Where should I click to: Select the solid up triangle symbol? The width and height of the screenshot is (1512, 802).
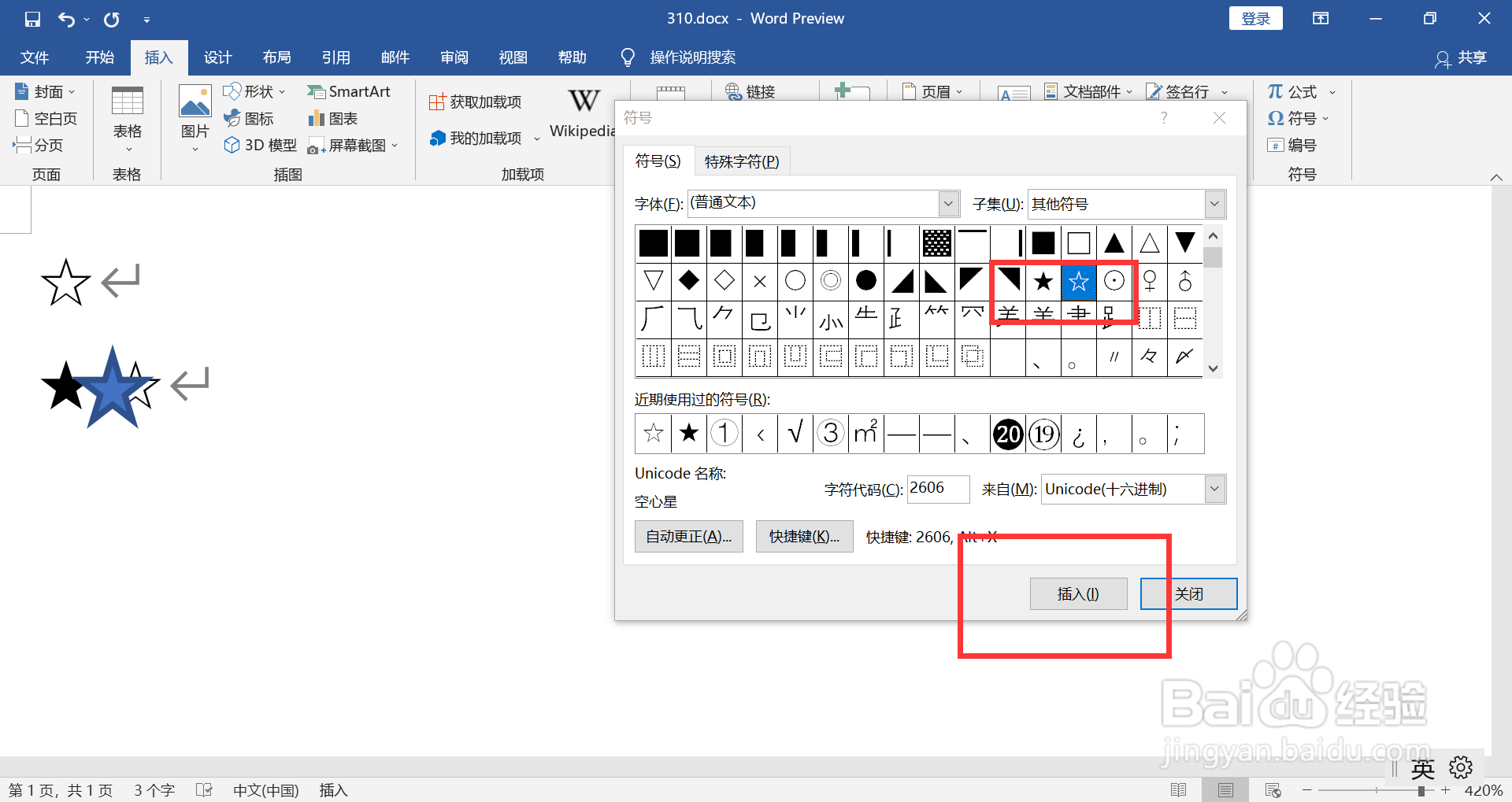click(1114, 243)
